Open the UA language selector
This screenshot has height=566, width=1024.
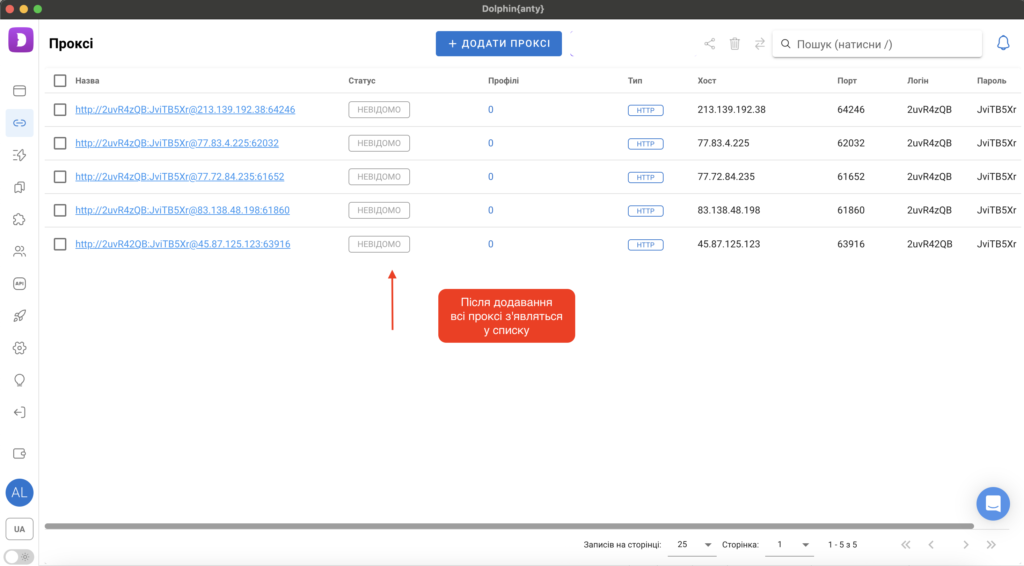(x=19, y=528)
